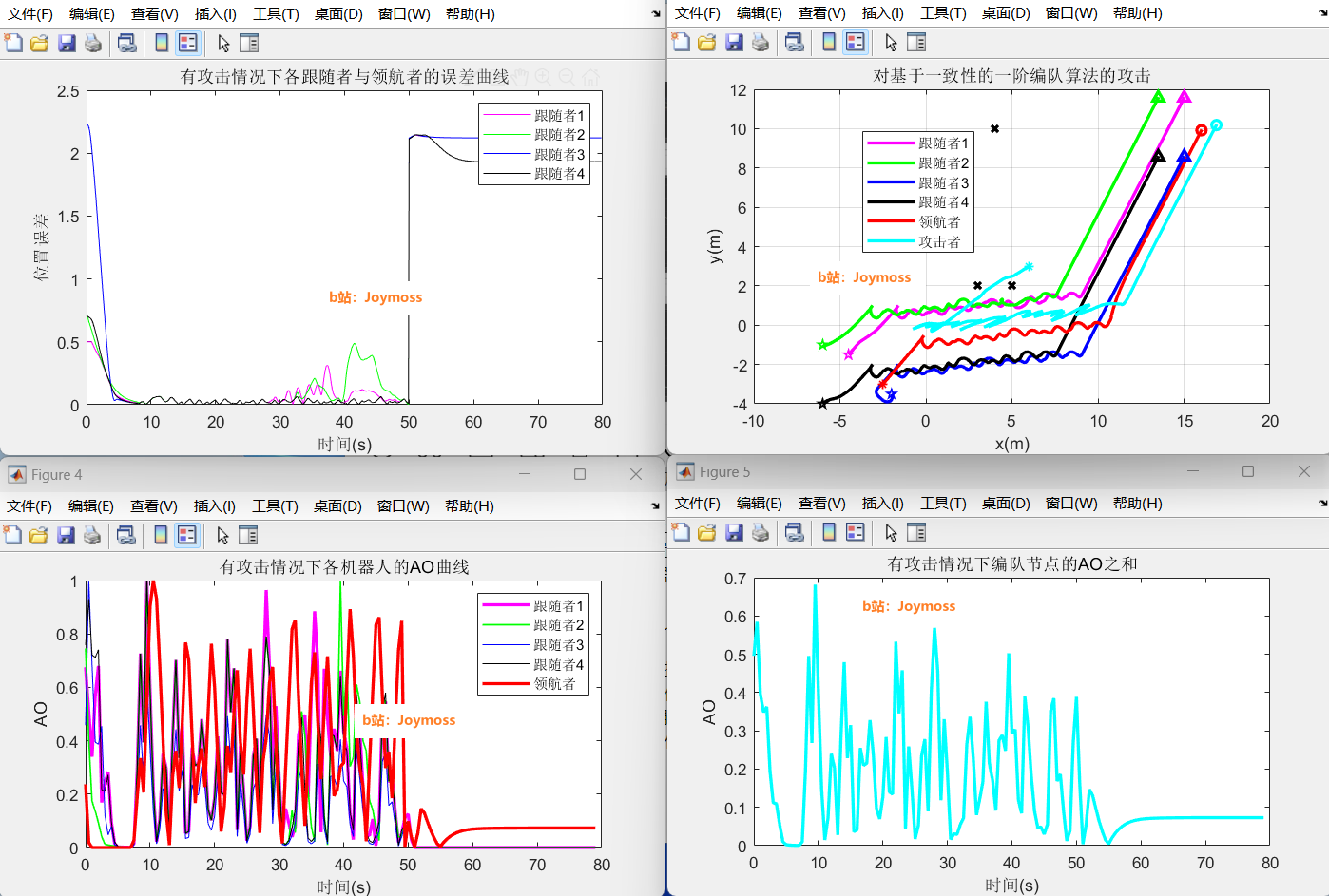Toggle the Insert Legend button in Figure 4 toolbar
The height and width of the screenshot is (896, 1329).
pyautogui.click(x=187, y=535)
